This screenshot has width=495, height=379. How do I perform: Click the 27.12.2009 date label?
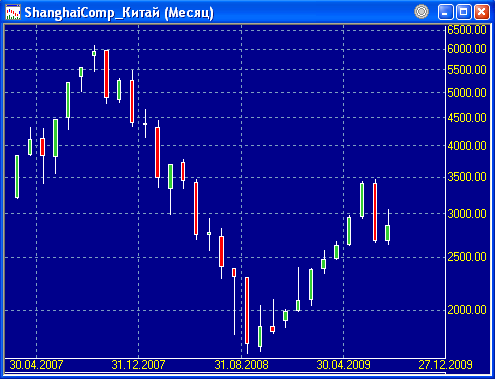click(445, 365)
